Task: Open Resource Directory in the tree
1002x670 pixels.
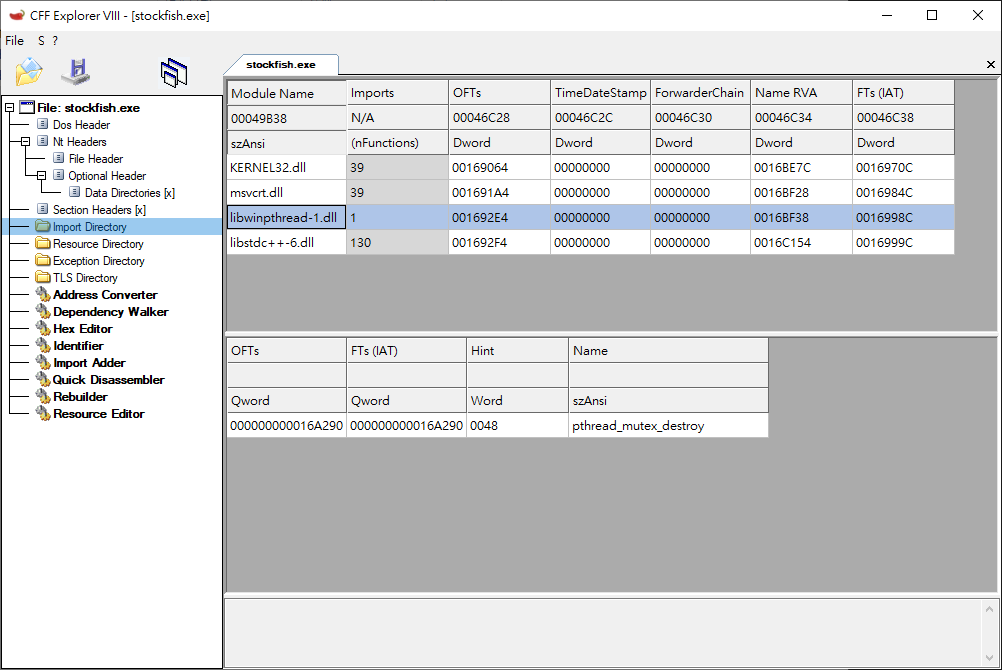Action: 98,244
